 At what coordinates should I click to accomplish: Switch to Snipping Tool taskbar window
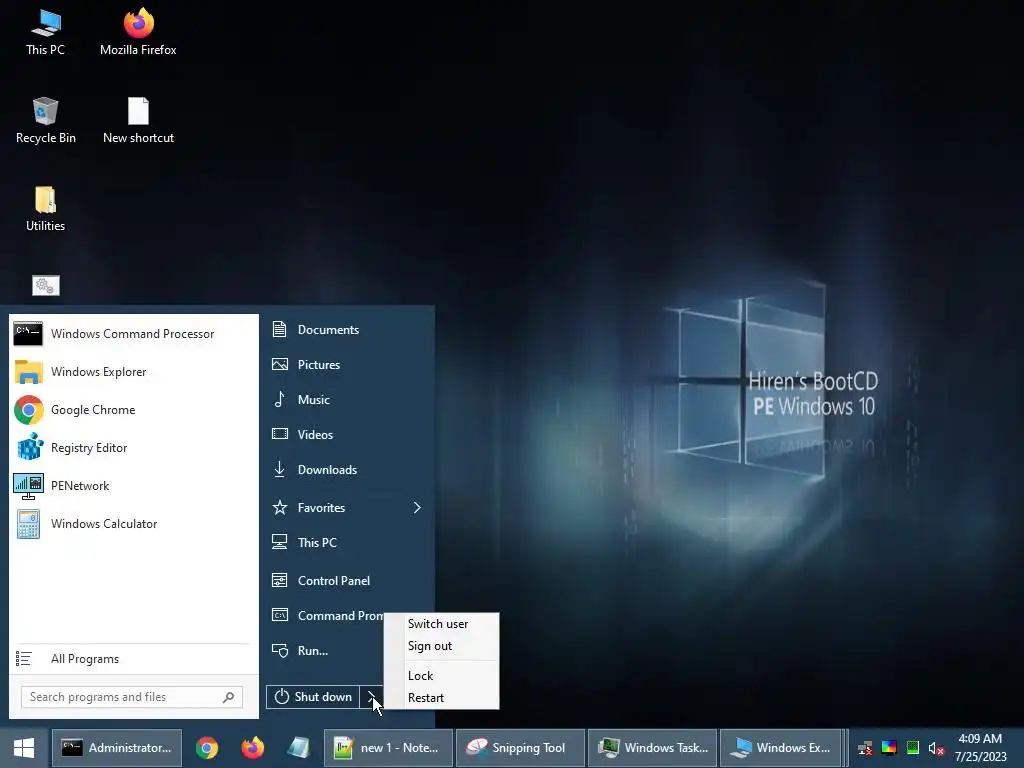click(x=520, y=748)
